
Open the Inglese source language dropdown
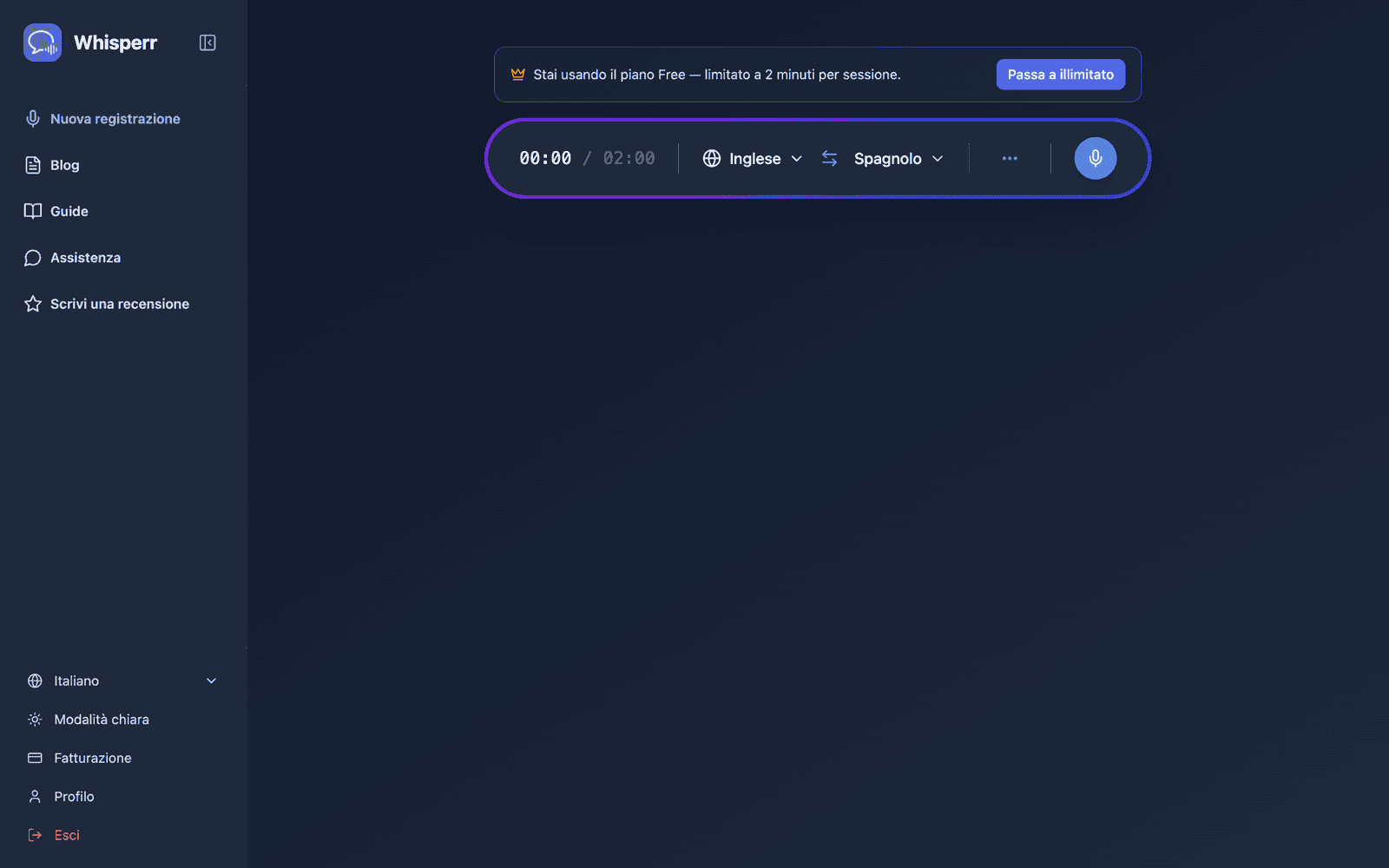[x=753, y=159]
